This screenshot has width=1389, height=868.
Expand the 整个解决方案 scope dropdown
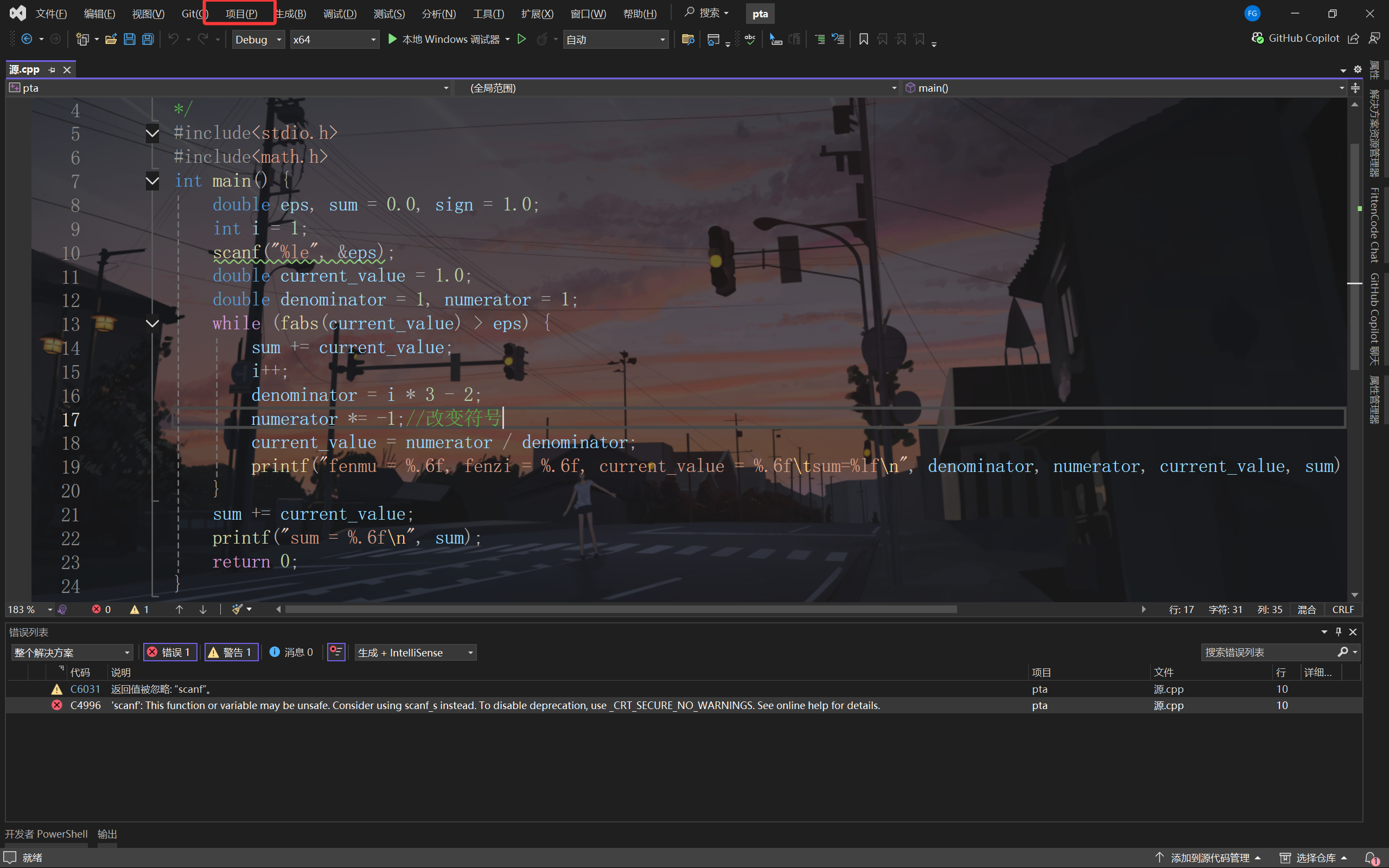(x=71, y=652)
